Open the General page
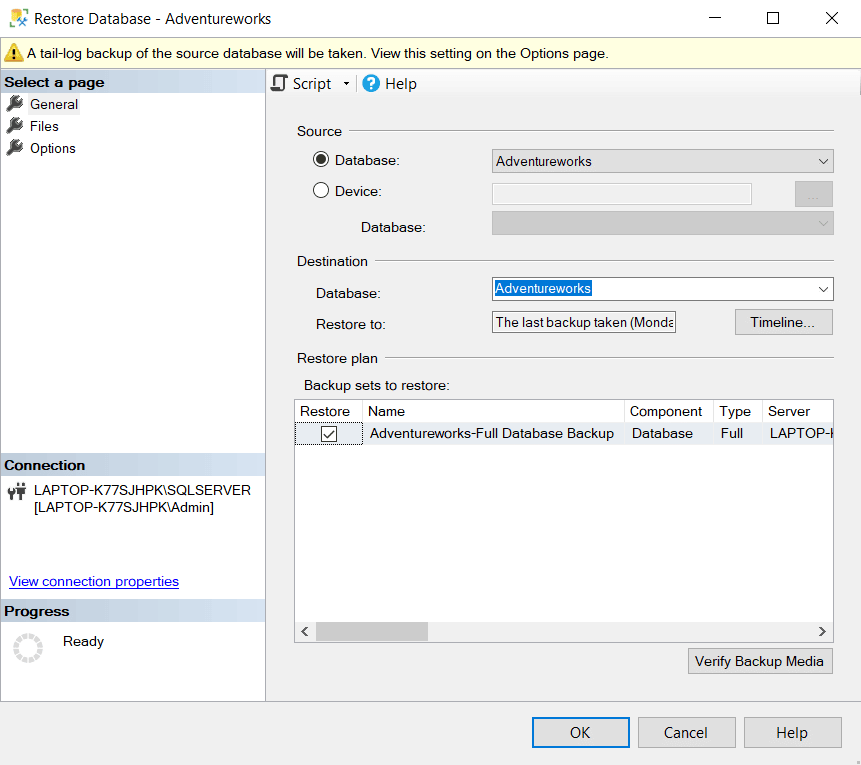Image resolution: width=861 pixels, height=765 pixels. tap(54, 104)
